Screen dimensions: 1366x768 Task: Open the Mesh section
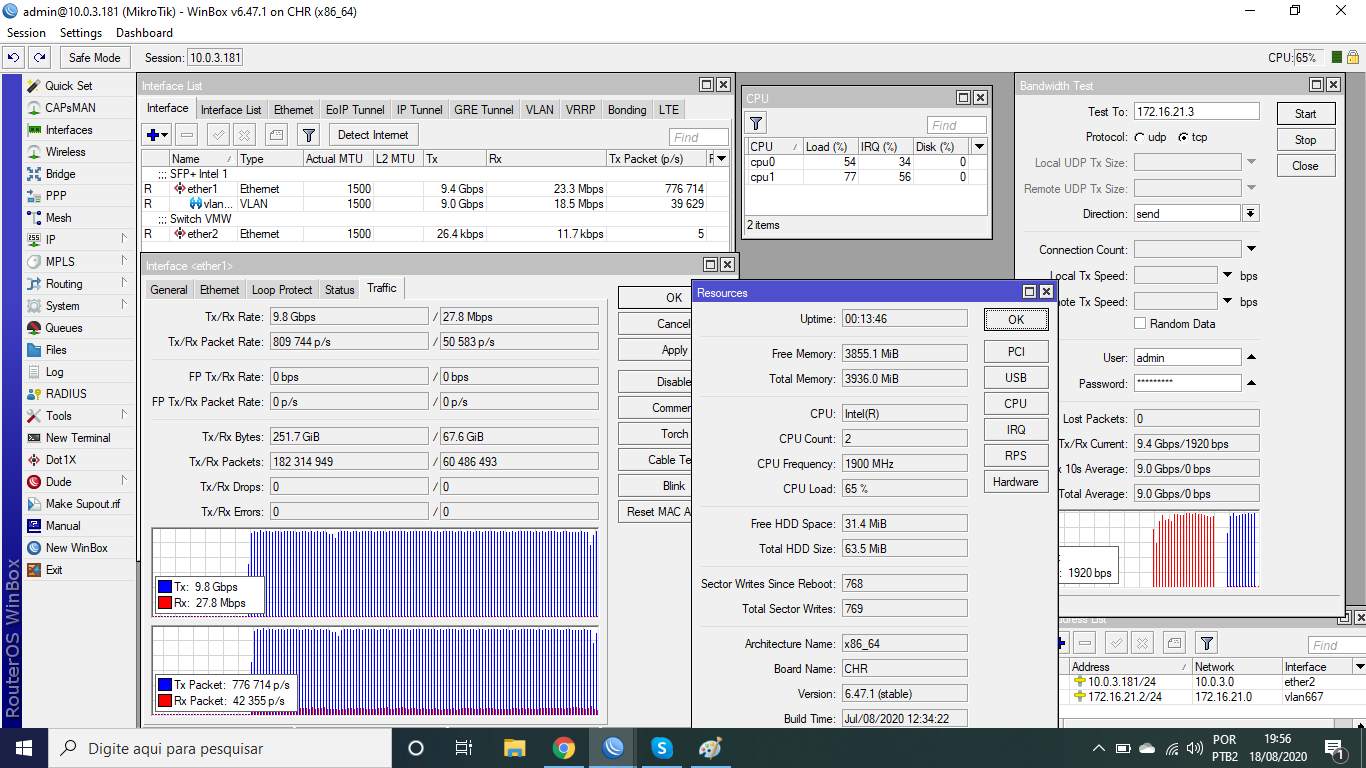(x=58, y=218)
